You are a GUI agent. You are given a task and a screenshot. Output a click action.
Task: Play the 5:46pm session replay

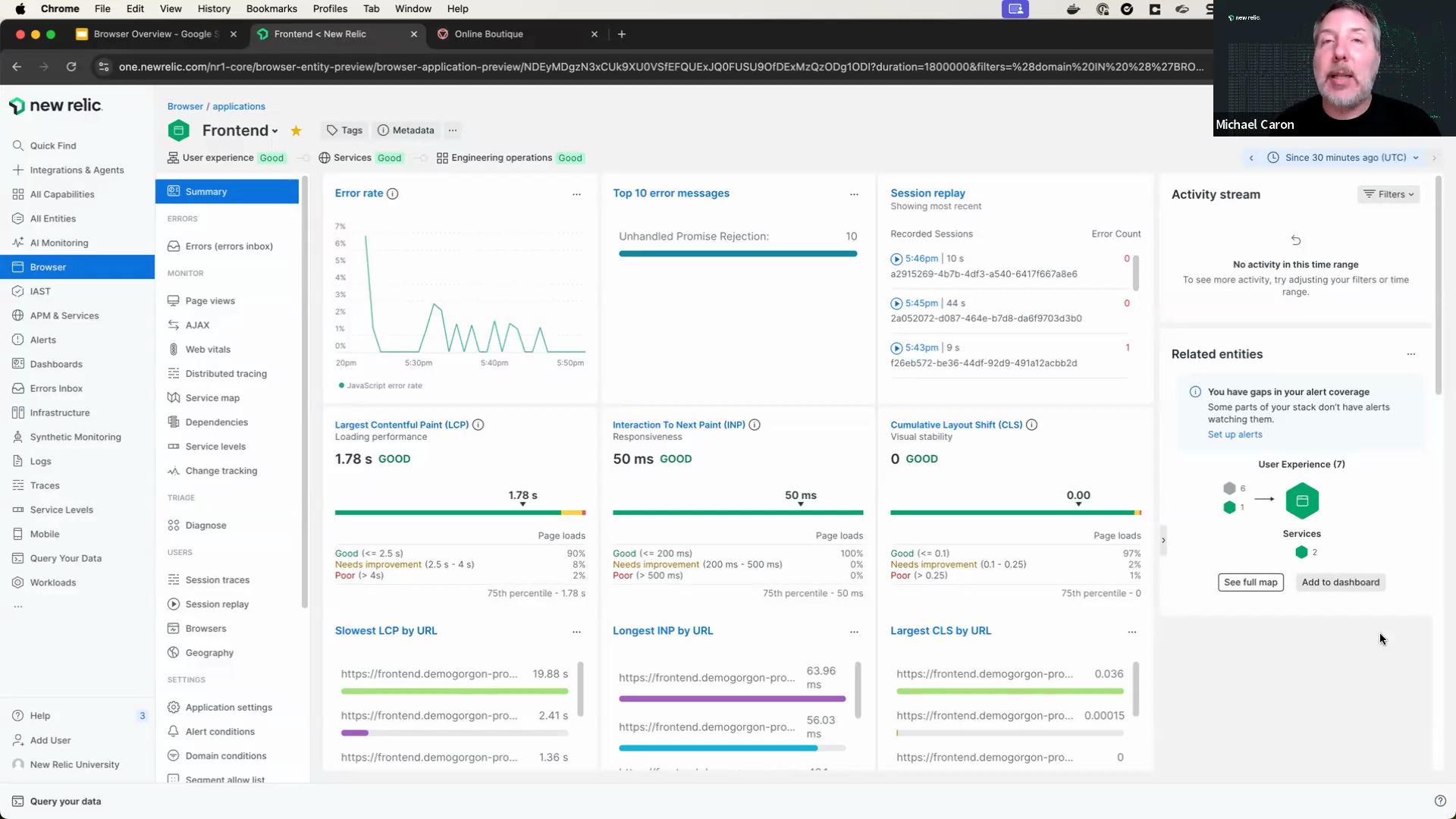[x=896, y=259]
